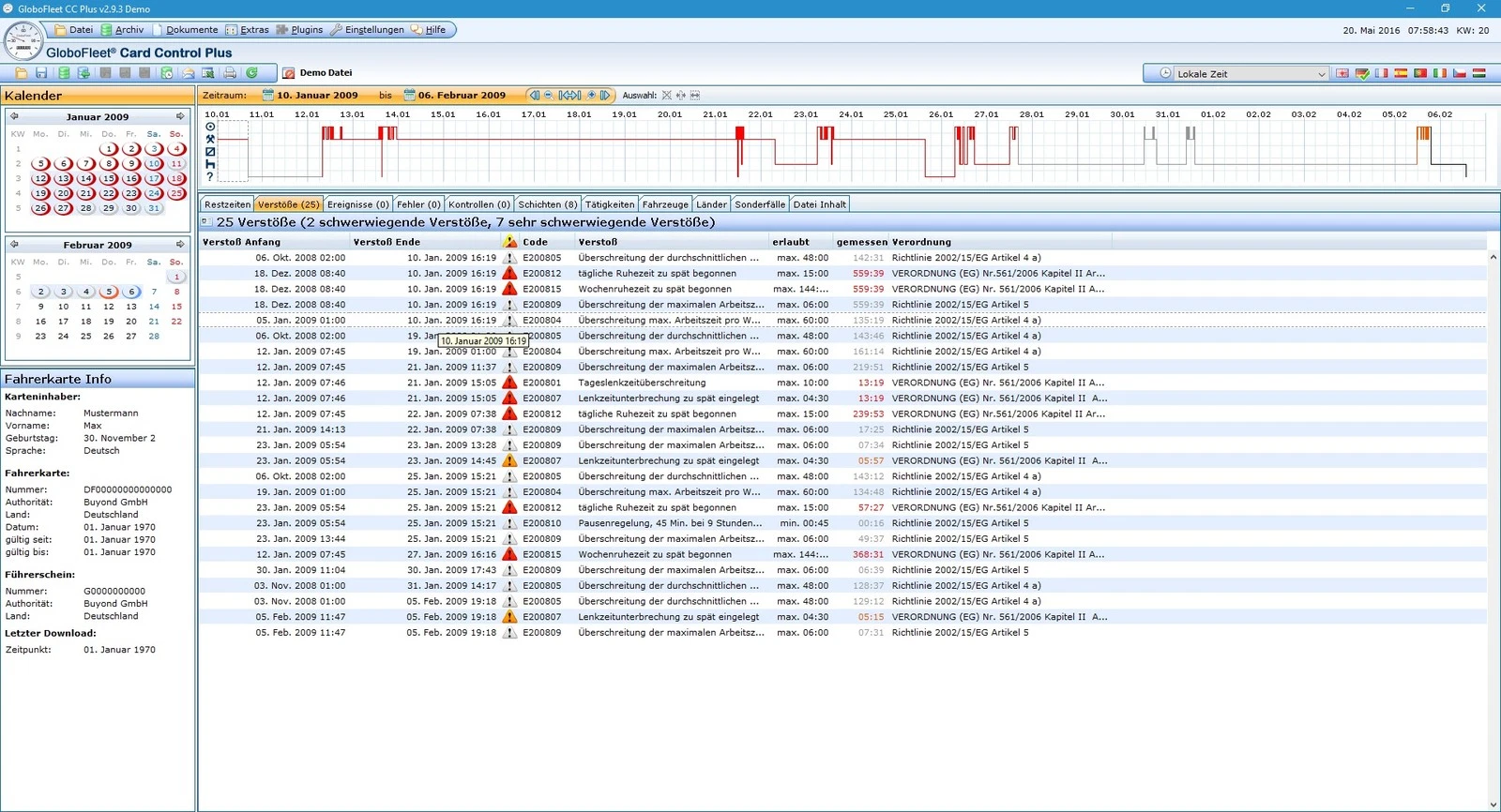Click the 10. Januar 2009 start date field
Viewport: 1501px width, 812px height.
pyautogui.click(x=317, y=95)
